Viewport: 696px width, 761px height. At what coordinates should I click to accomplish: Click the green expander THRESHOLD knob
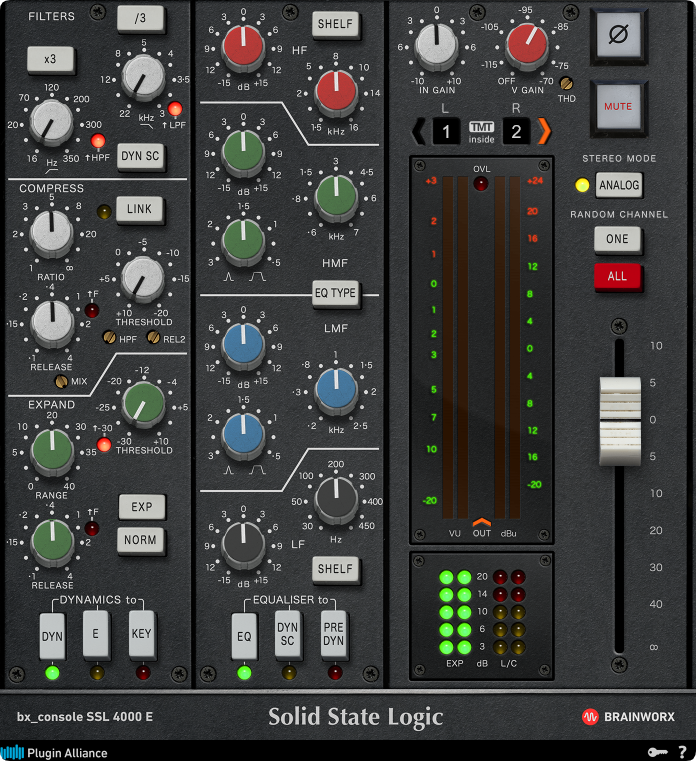click(143, 404)
